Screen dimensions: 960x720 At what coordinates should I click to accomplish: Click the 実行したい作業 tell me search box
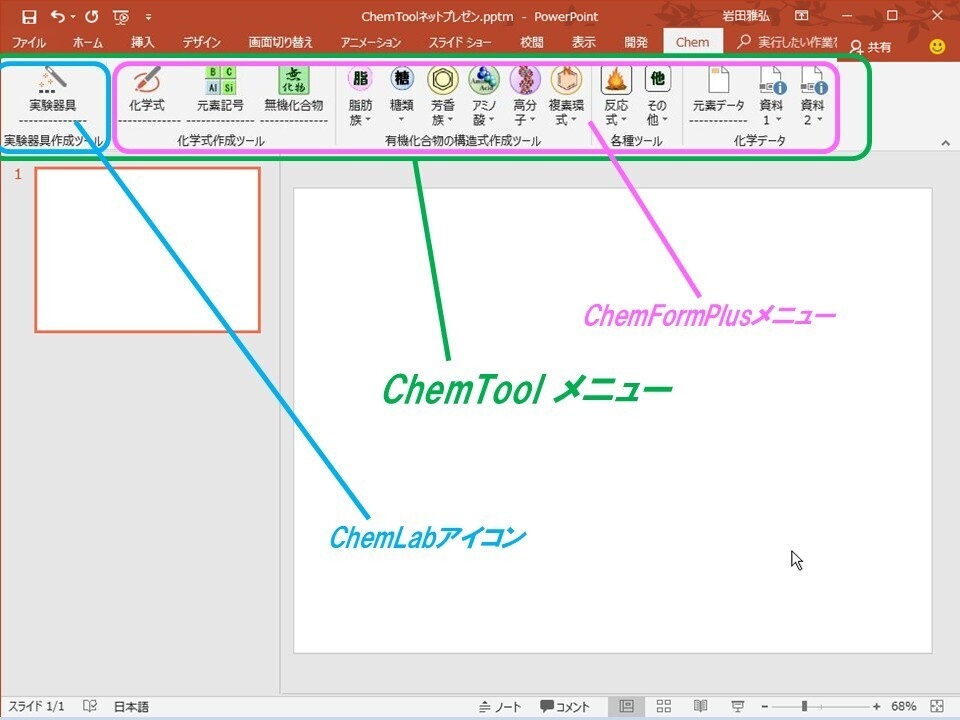[x=787, y=42]
